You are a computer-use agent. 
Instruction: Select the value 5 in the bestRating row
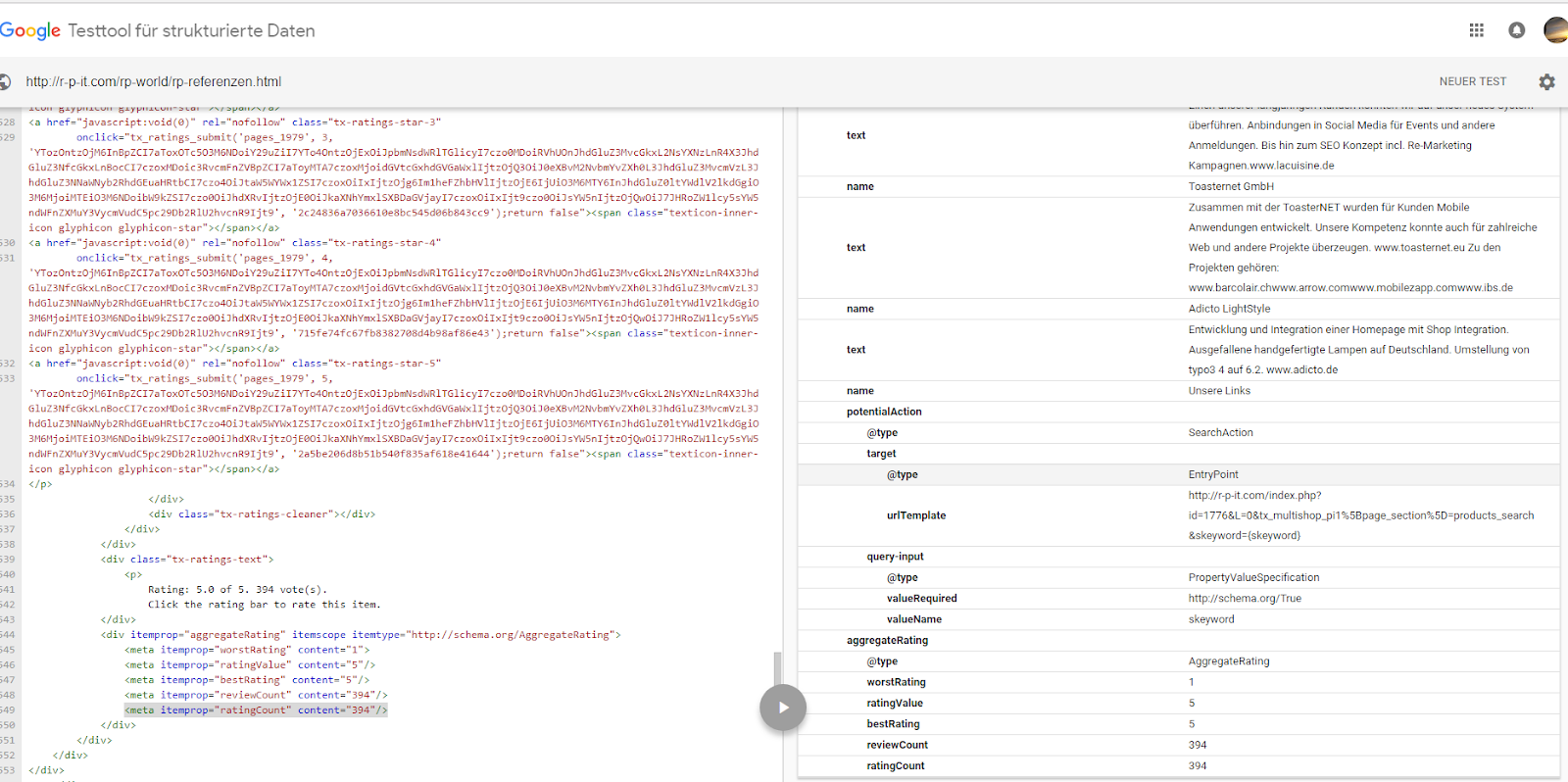click(1192, 724)
